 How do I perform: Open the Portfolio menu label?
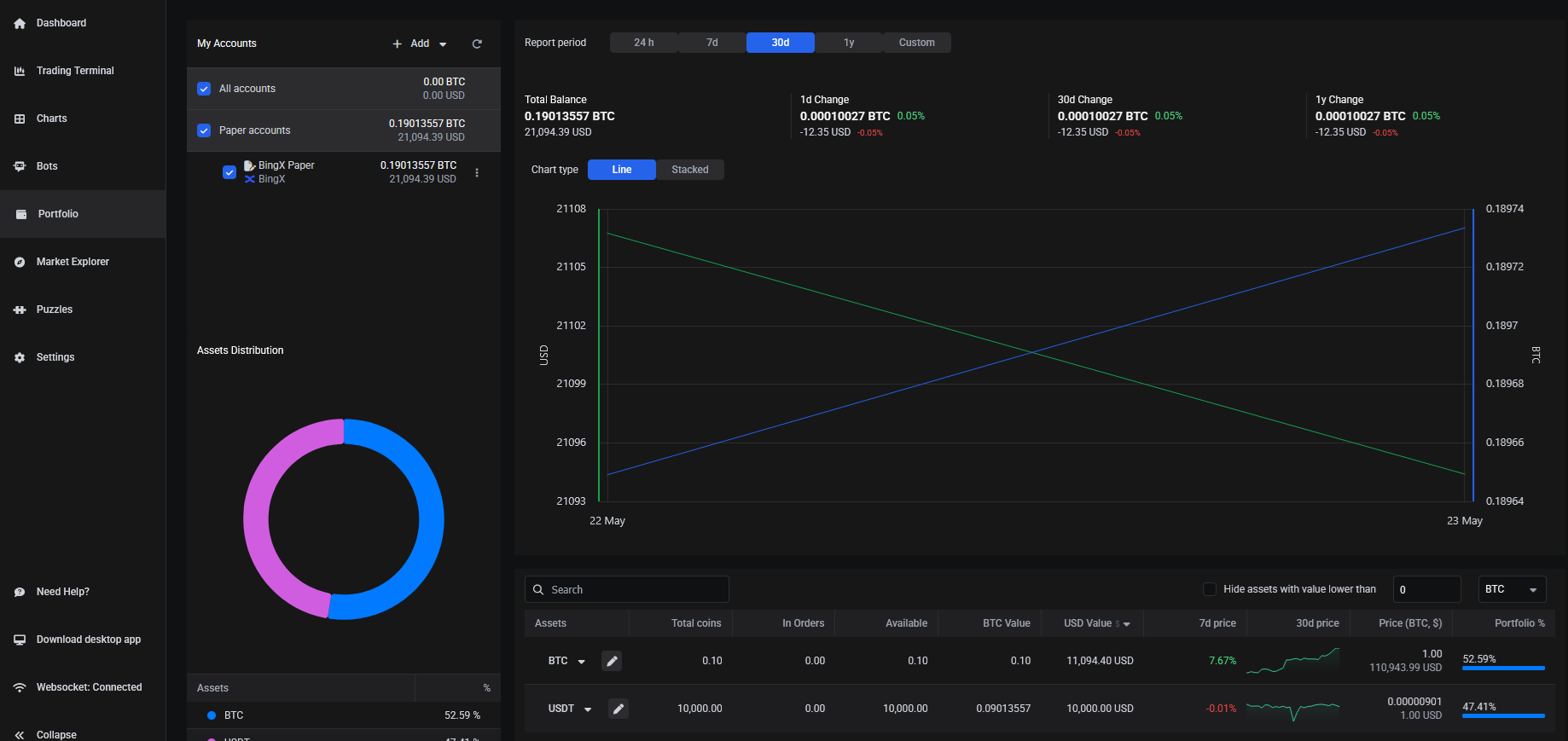[58, 214]
